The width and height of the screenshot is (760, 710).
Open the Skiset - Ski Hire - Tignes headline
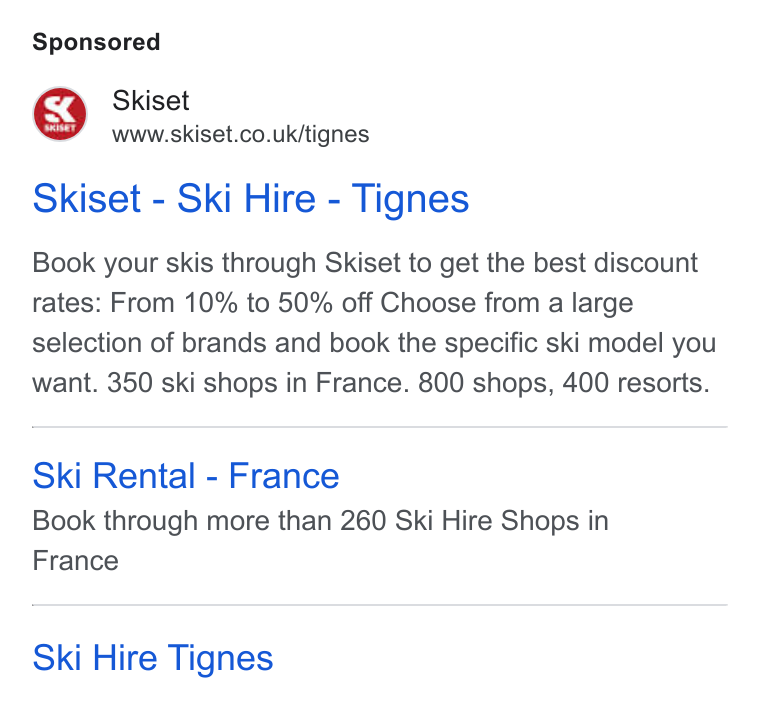click(x=251, y=199)
